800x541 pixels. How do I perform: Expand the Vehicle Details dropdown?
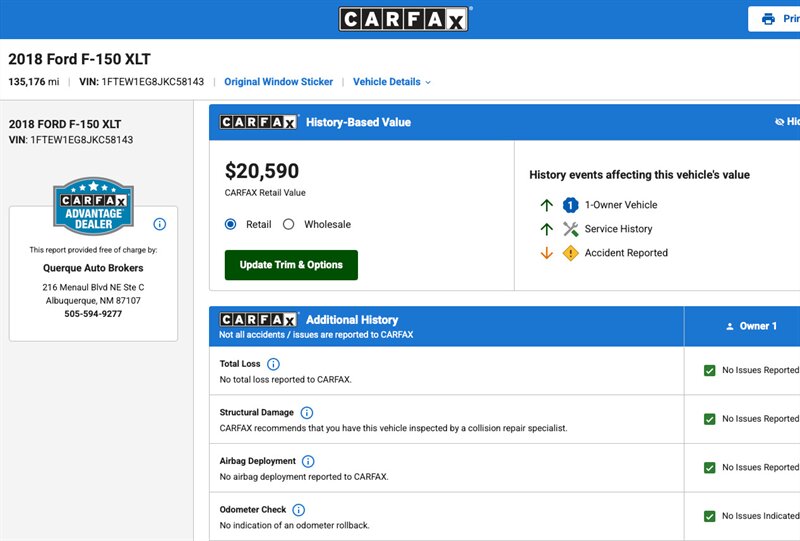pyautogui.click(x=392, y=82)
